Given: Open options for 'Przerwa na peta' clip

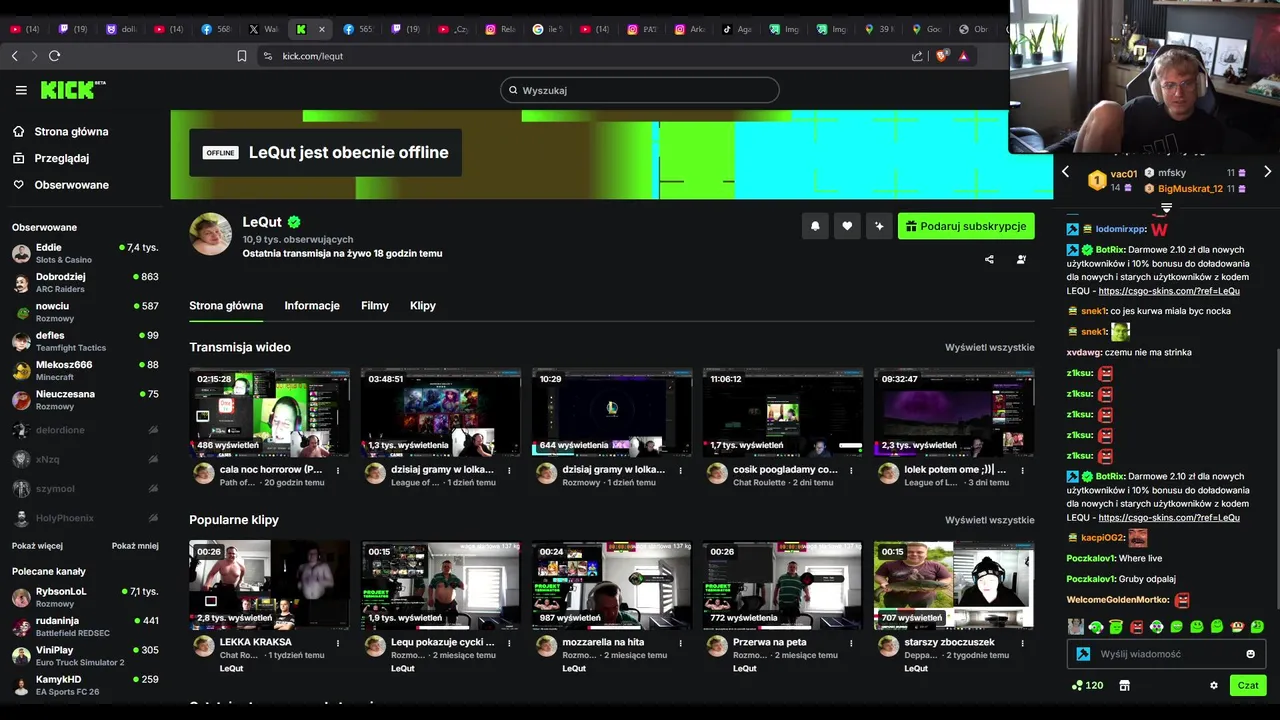Looking at the screenshot, I should (851, 643).
